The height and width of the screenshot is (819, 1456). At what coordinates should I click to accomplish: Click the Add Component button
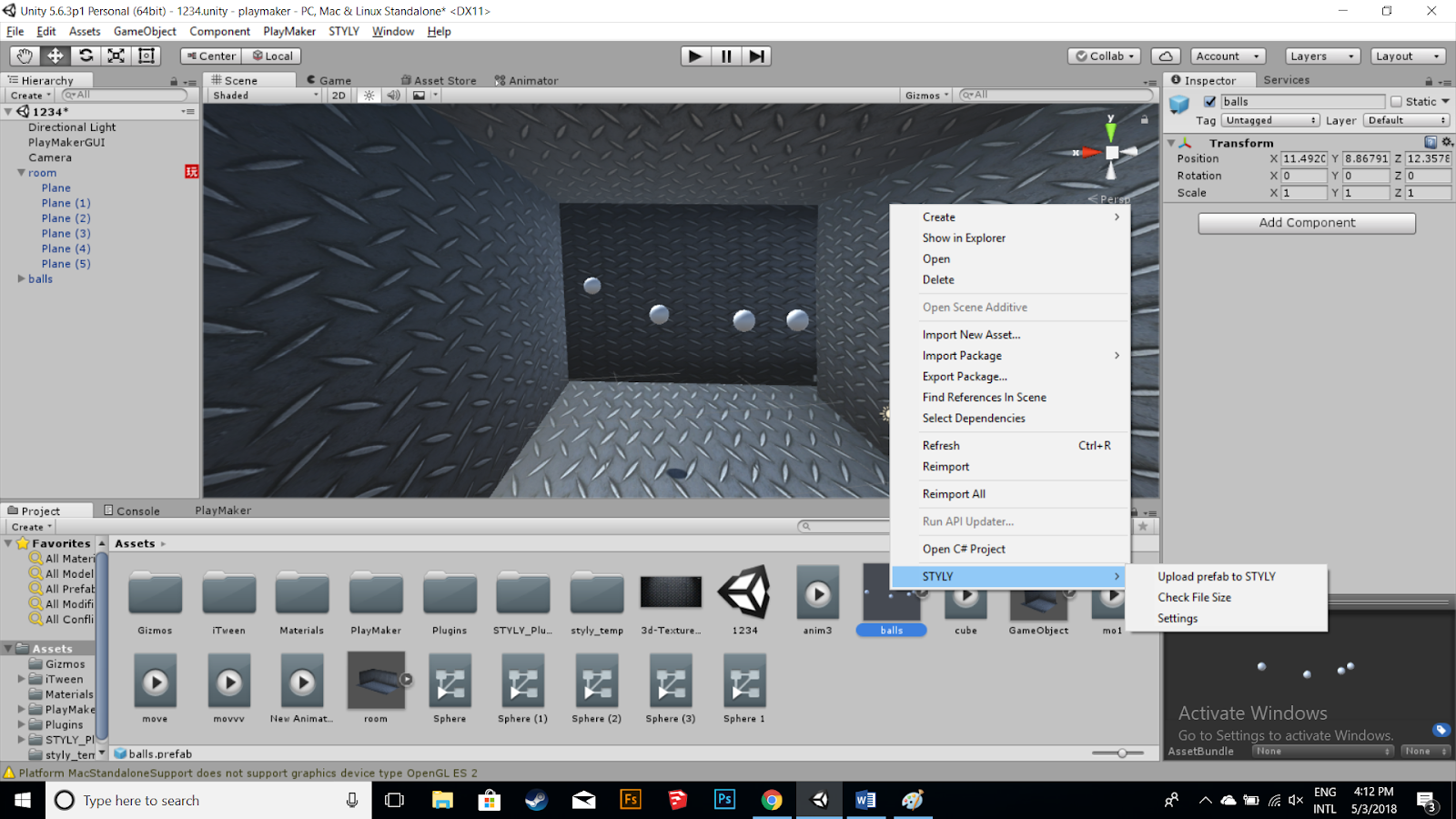[x=1306, y=222]
